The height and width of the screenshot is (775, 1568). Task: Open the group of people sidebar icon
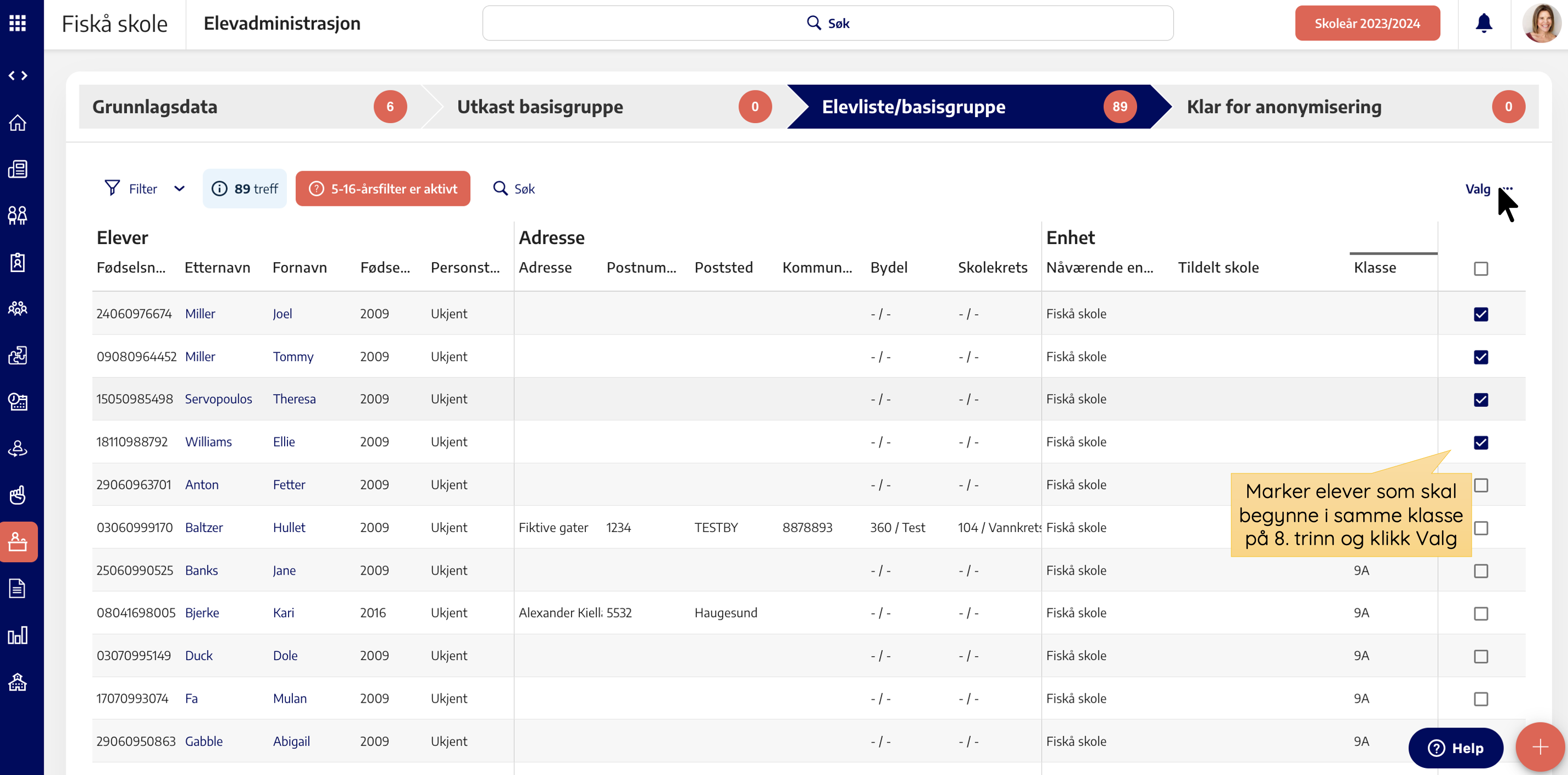(x=18, y=309)
